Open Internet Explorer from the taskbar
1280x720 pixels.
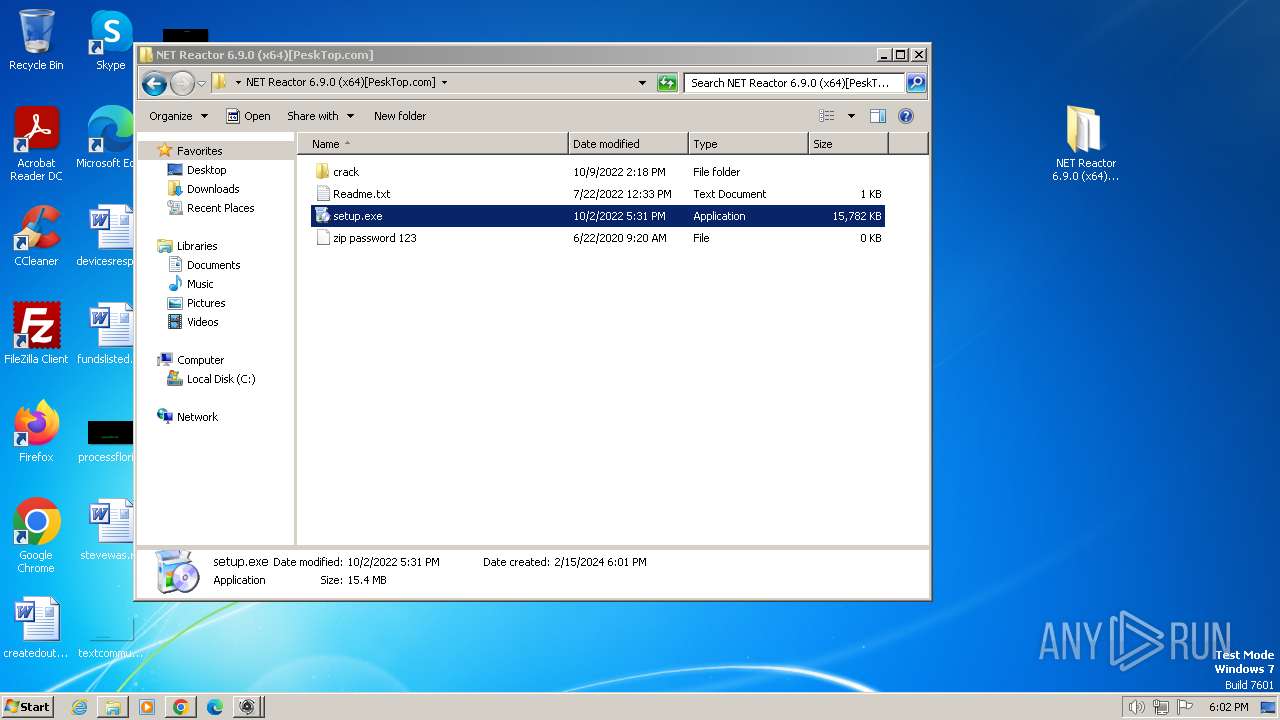(x=79, y=707)
